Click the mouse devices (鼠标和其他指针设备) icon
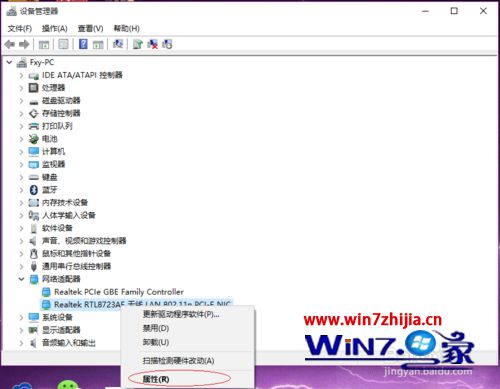This screenshot has height=389, width=500. [34, 254]
